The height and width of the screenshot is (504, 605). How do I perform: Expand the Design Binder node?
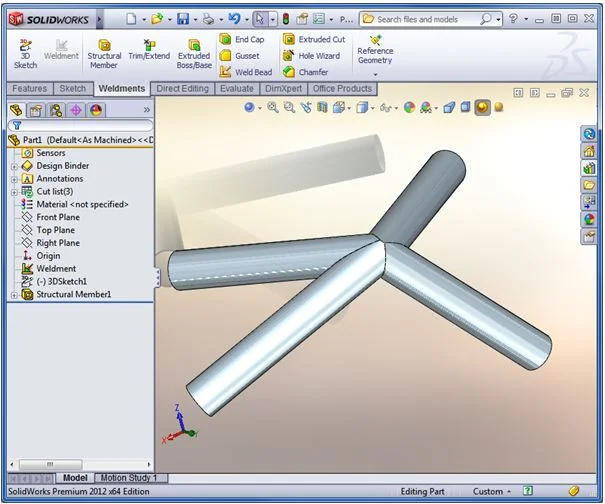pos(14,166)
